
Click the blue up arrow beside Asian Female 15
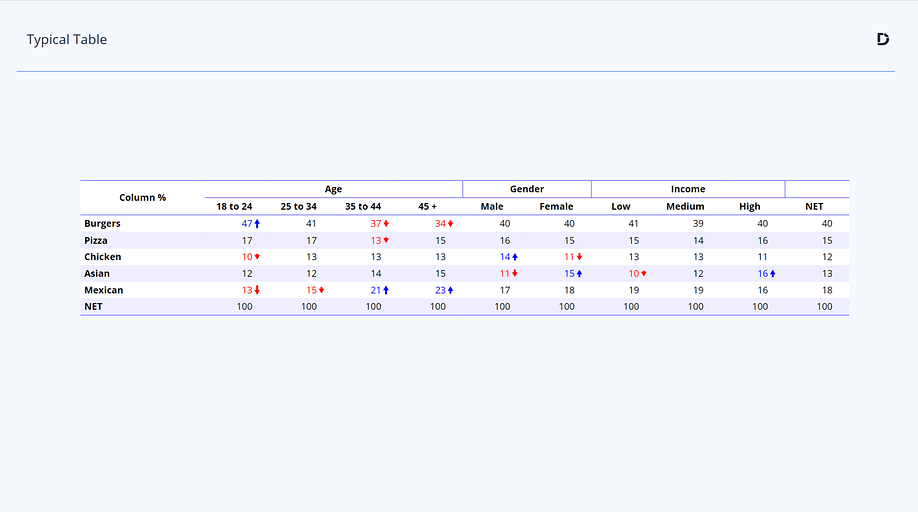(x=580, y=273)
